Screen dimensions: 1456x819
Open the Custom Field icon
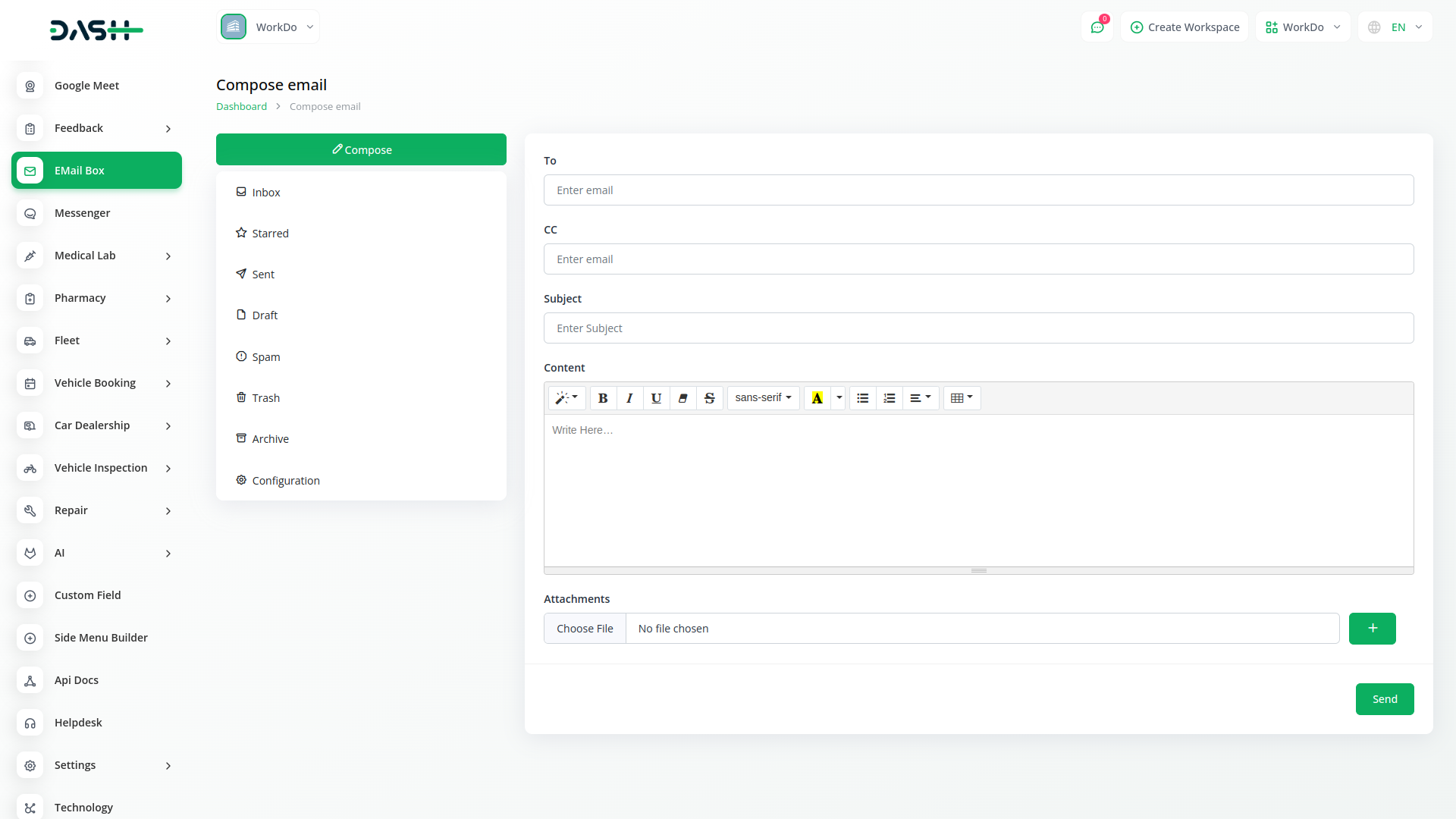coord(30,595)
